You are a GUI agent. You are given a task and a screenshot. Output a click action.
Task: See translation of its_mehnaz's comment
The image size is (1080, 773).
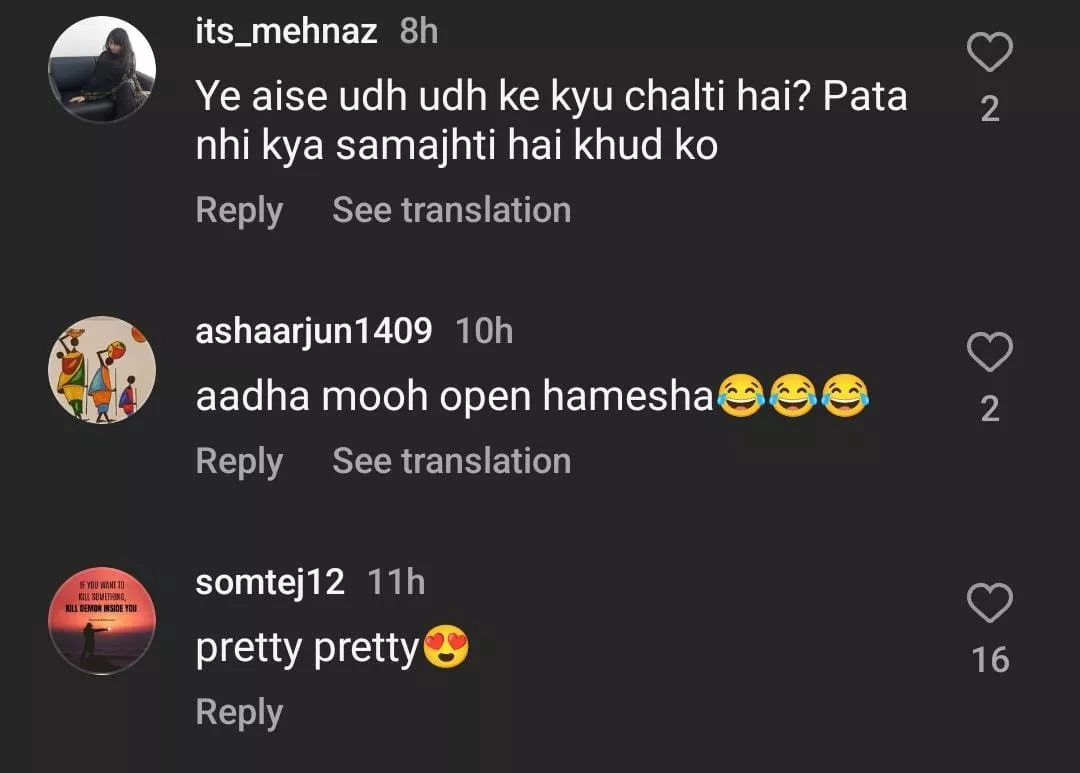tap(451, 211)
